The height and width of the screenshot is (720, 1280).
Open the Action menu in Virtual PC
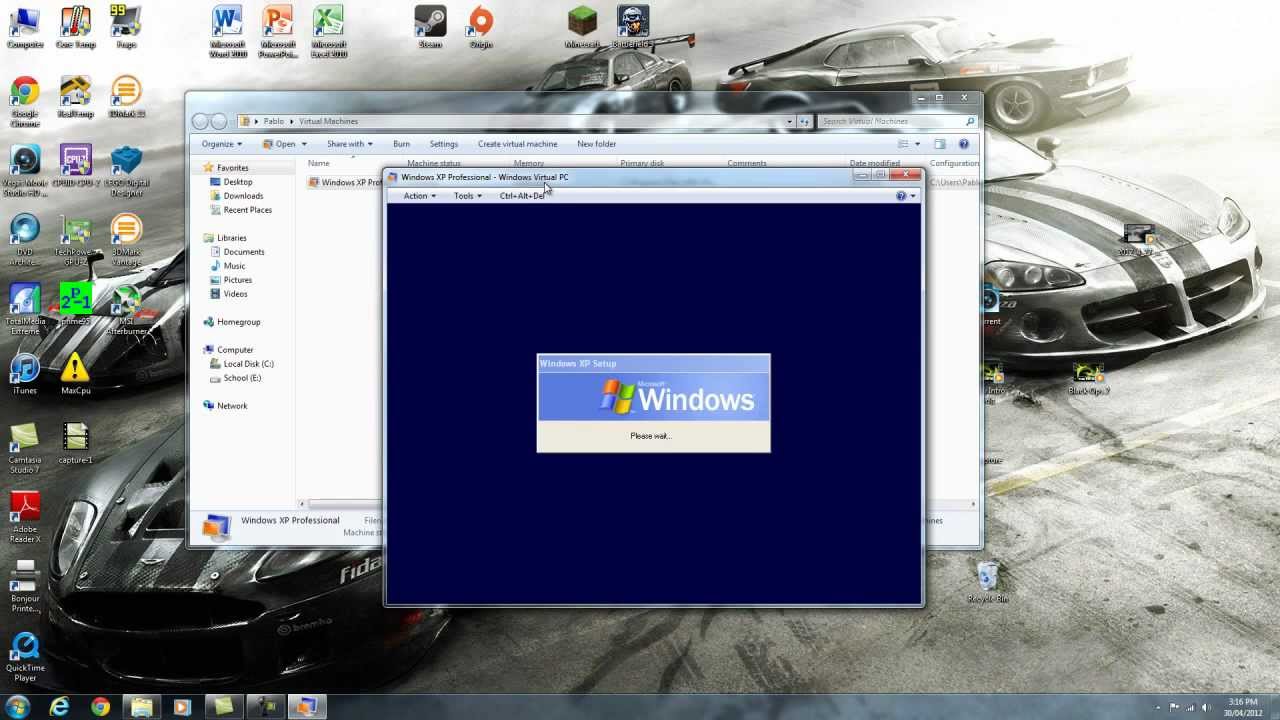point(419,196)
